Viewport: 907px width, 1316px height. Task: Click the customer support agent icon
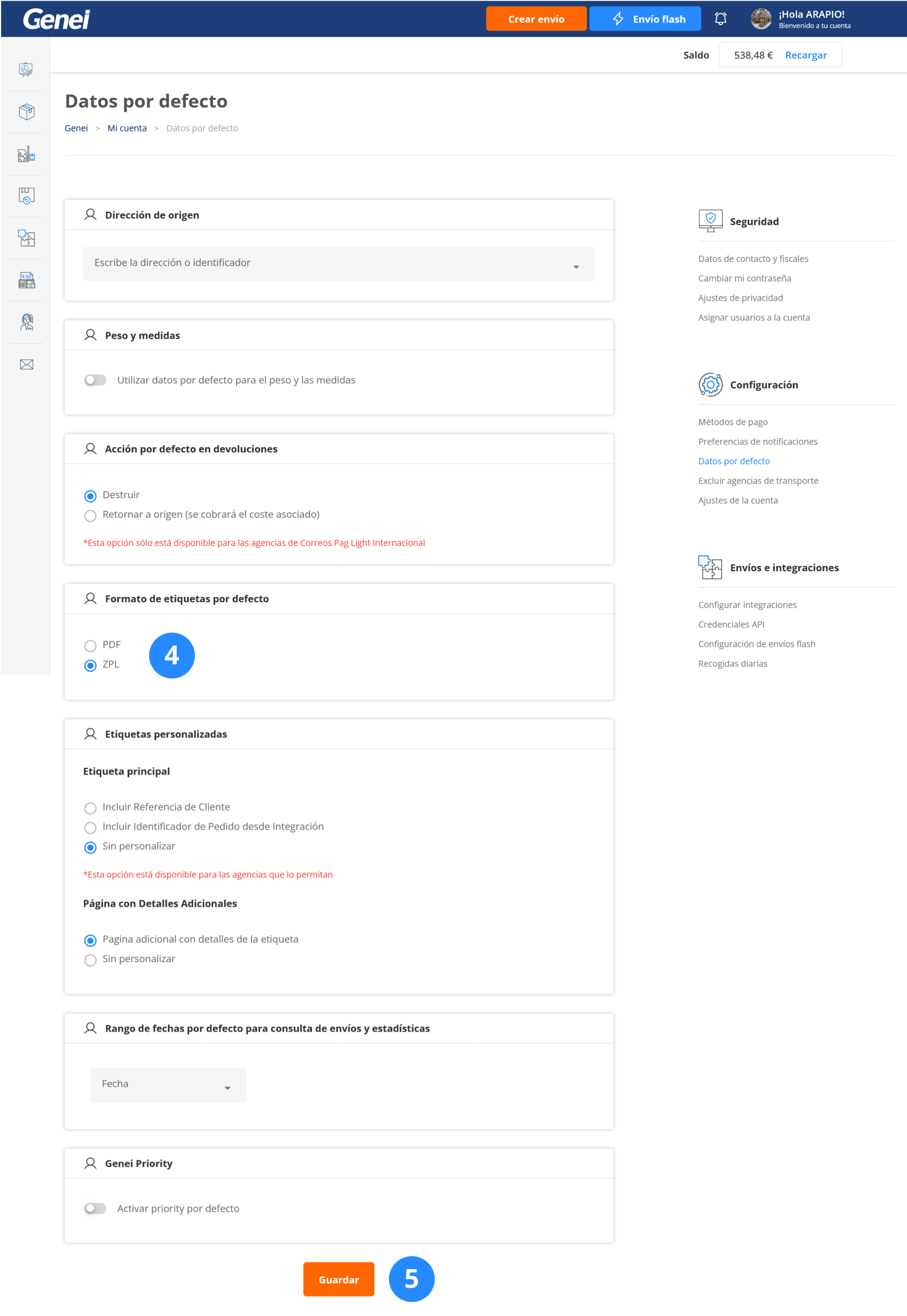(x=26, y=322)
